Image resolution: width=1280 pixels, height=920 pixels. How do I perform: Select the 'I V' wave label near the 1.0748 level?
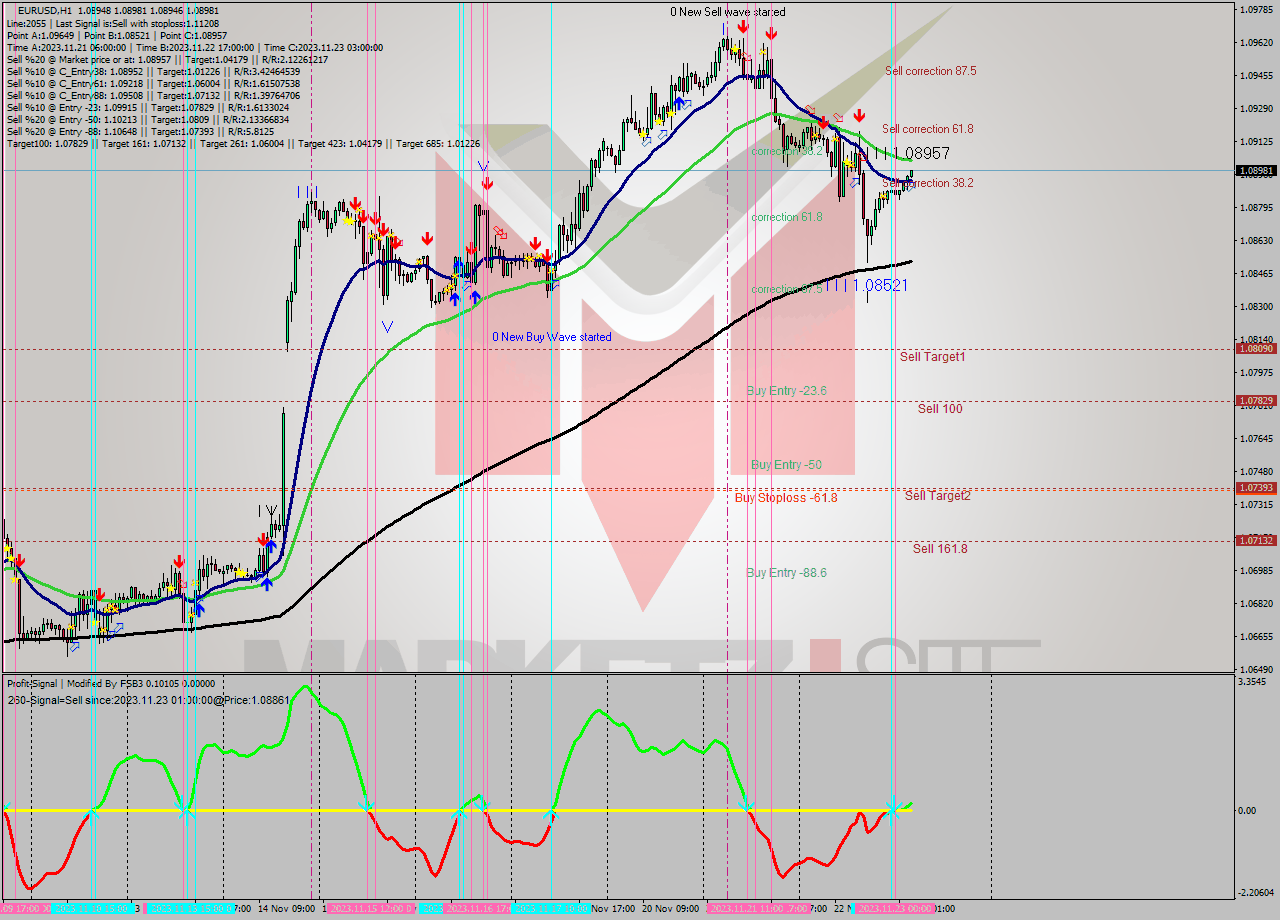(268, 510)
